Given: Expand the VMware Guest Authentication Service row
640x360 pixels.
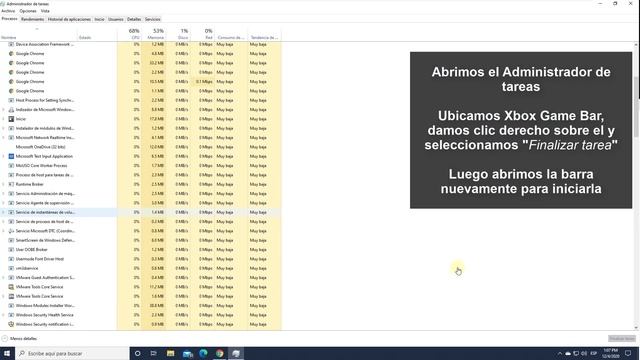Looking at the screenshot, I should click(x=4, y=278).
